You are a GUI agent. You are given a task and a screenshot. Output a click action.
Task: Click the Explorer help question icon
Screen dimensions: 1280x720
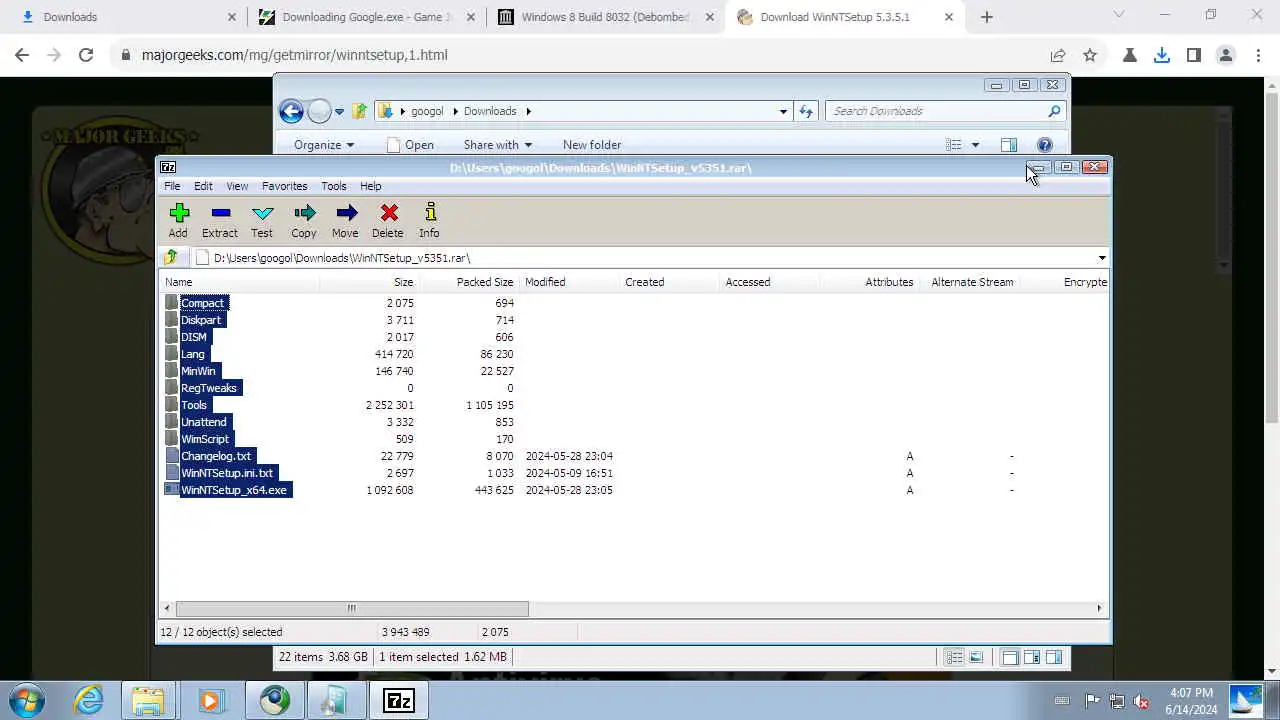(1045, 145)
